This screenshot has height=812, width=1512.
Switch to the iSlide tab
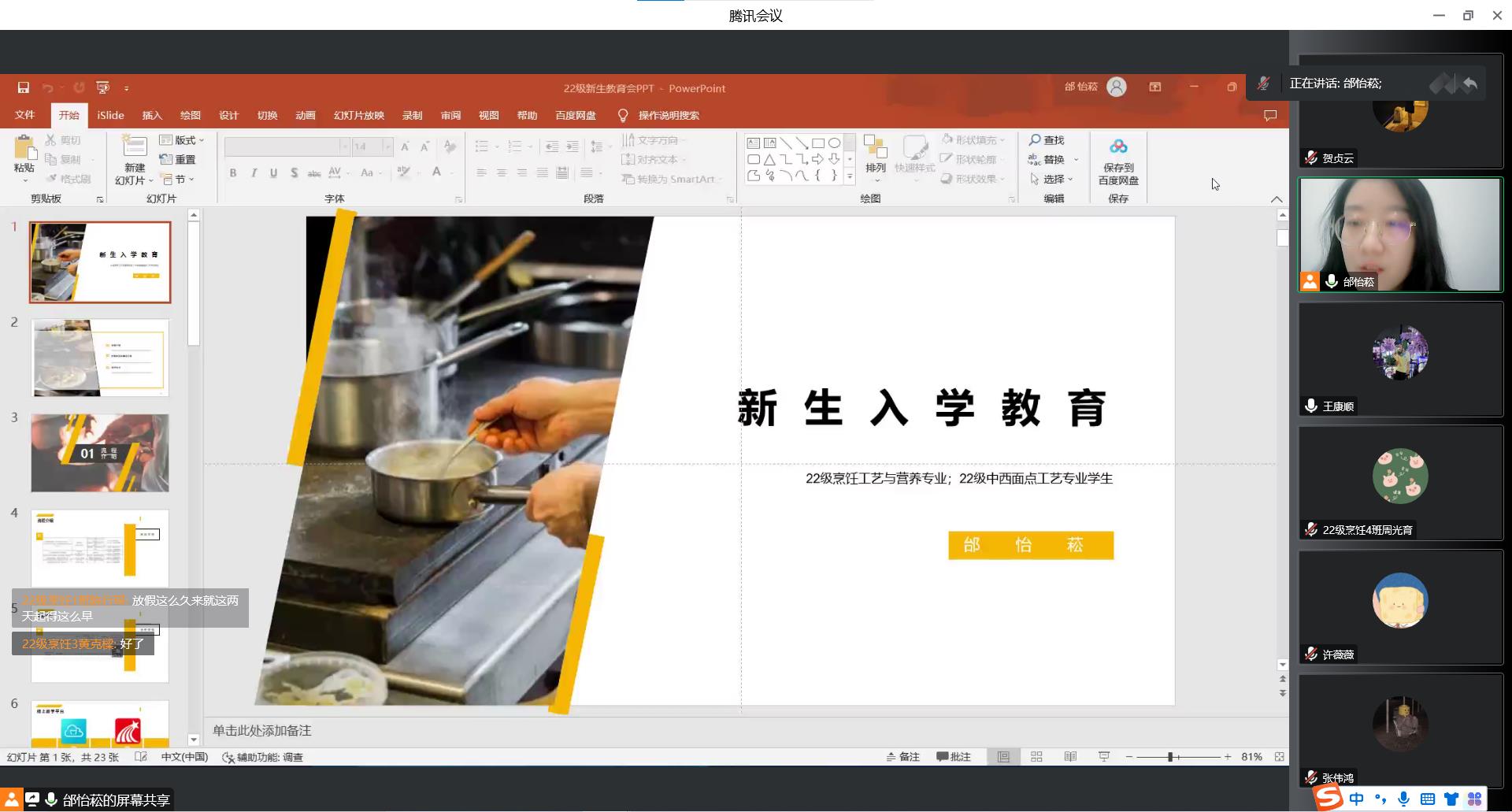click(110, 116)
